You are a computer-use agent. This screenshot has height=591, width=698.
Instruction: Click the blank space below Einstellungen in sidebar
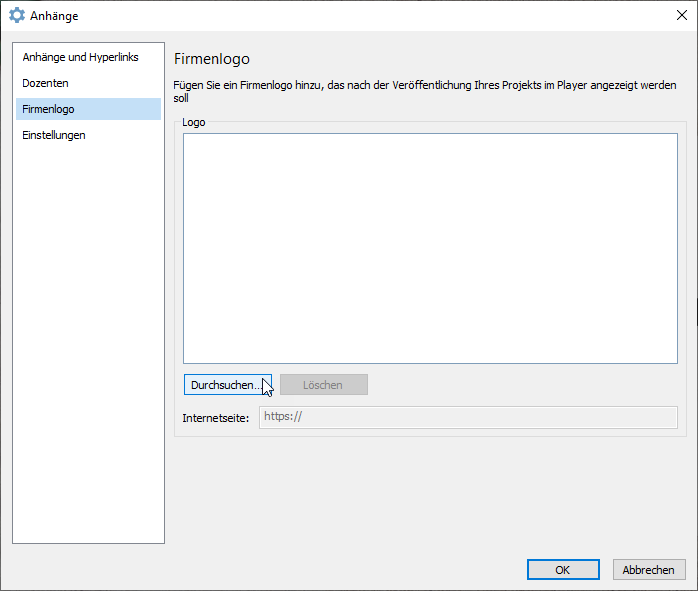[x=88, y=340]
